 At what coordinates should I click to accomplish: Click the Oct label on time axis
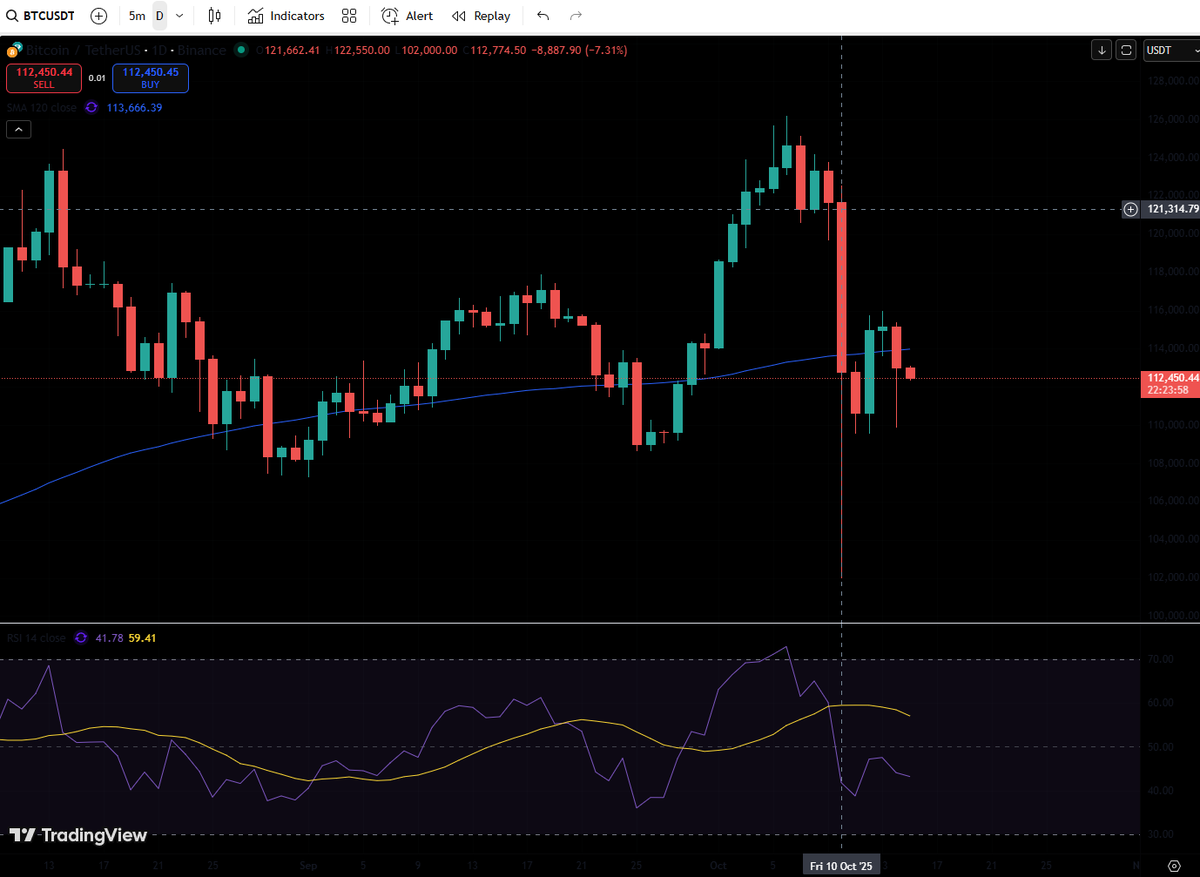[718, 865]
